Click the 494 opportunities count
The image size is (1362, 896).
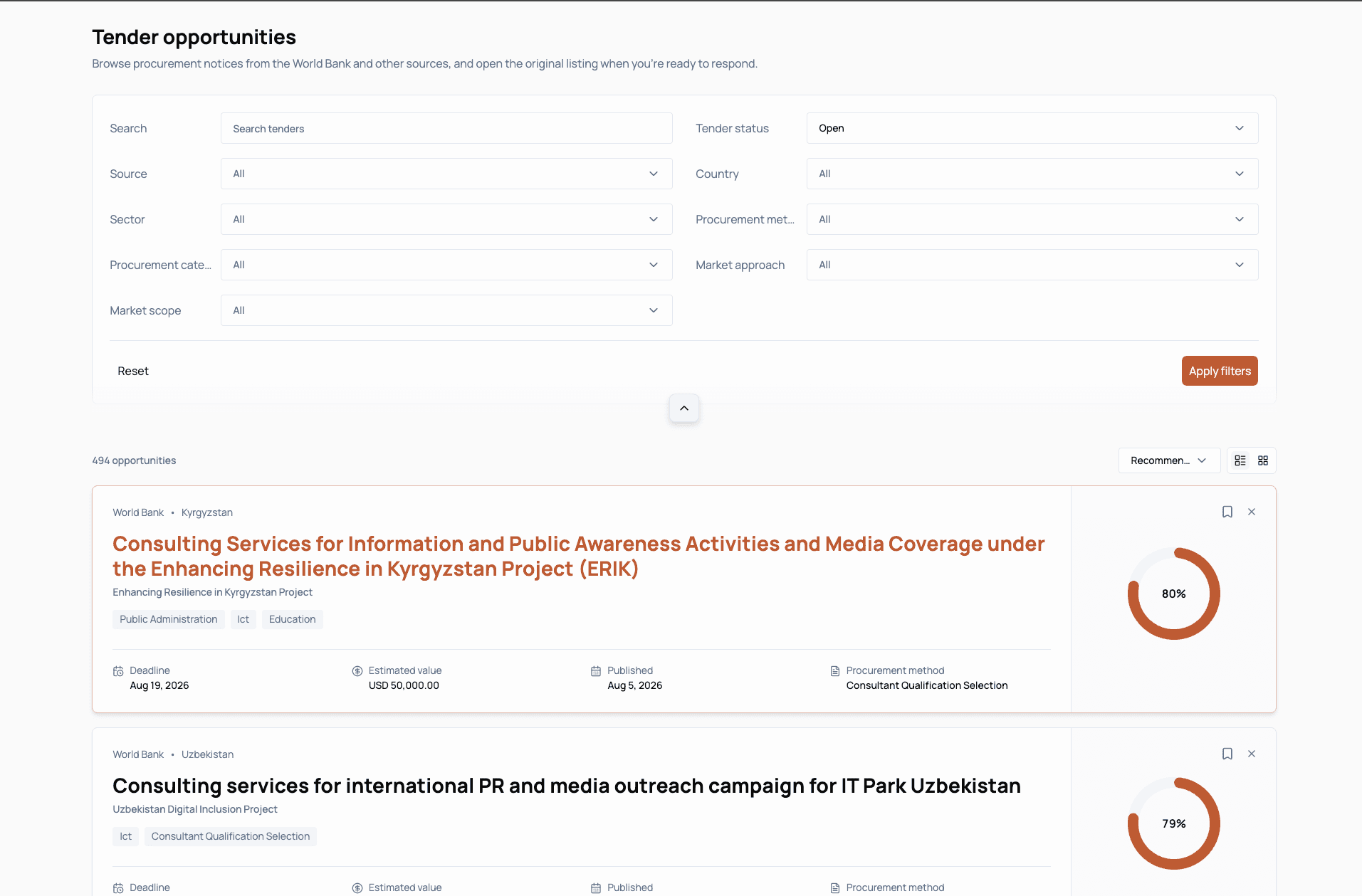pyautogui.click(x=134, y=460)
